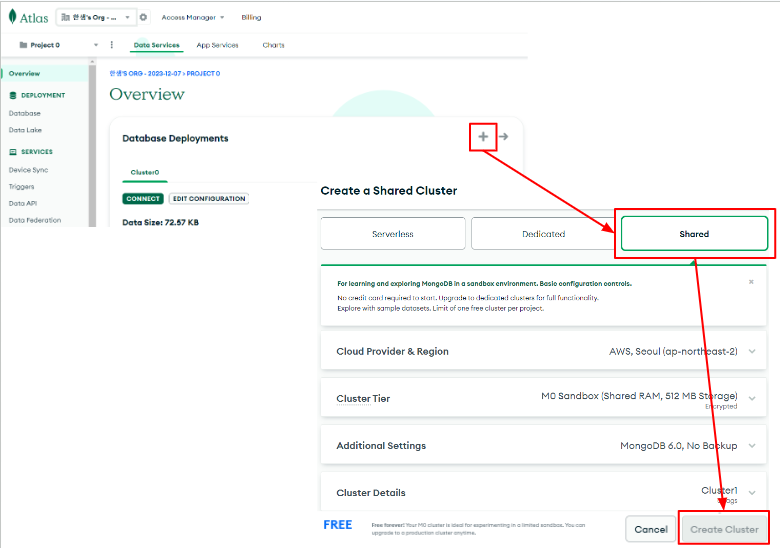Click the M0 Sandbox tier value

[639, 396]
